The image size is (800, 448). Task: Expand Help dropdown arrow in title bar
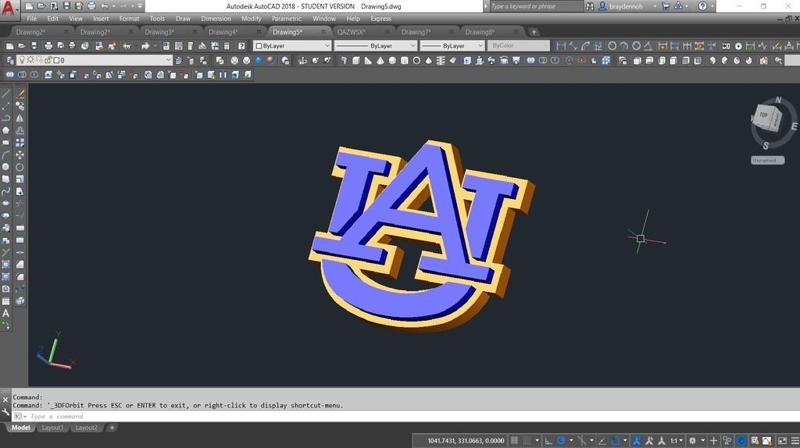(712, 7)
